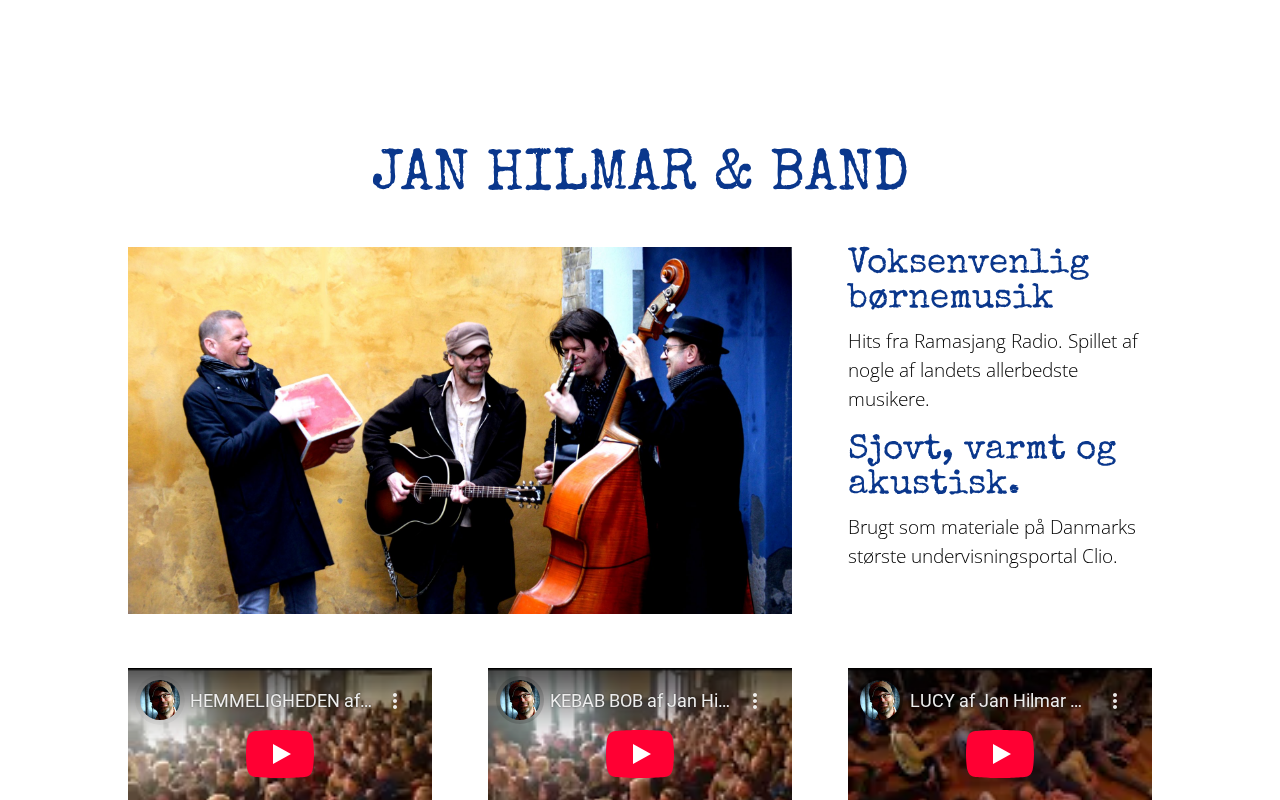Open more options on HEMMELIGHEDEN video

[x=395, y=701]
